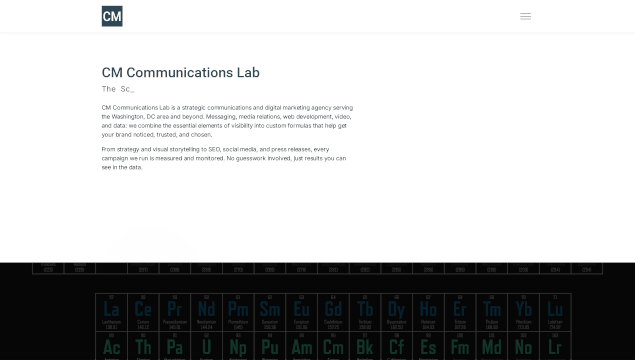Click the Bk Berkelium element tile

coord(365,346)
